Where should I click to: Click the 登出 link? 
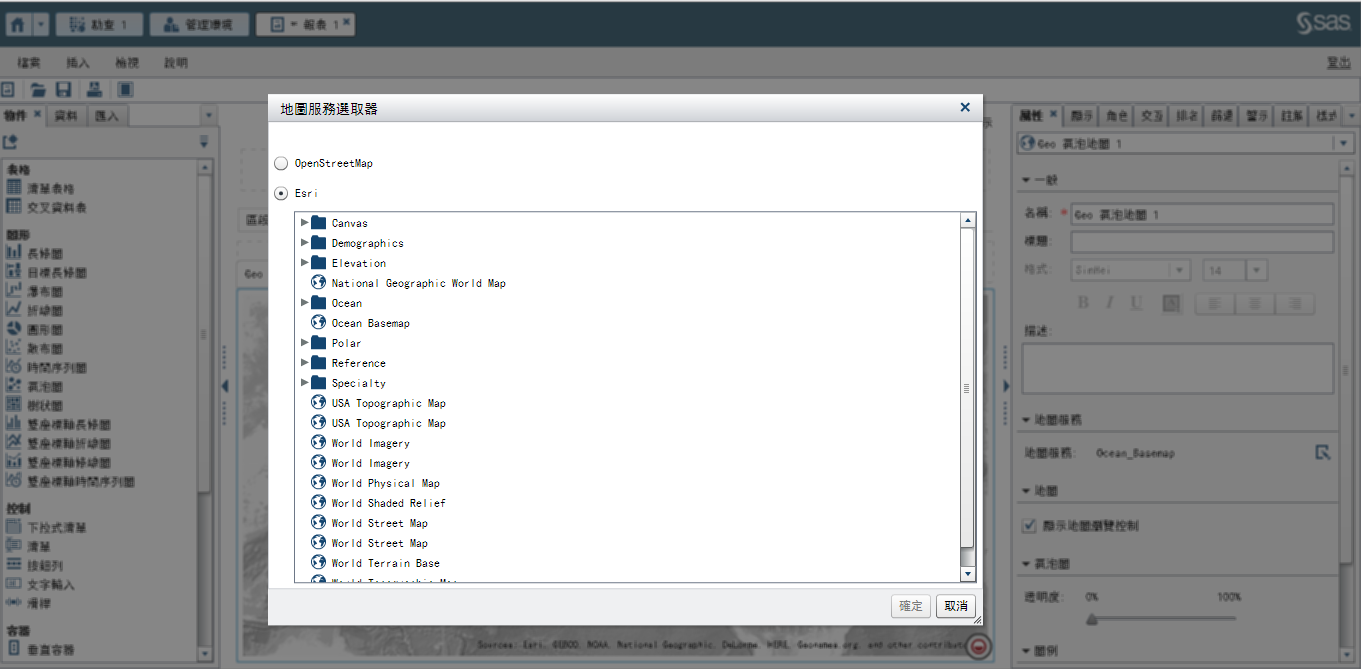(1339, 62)
